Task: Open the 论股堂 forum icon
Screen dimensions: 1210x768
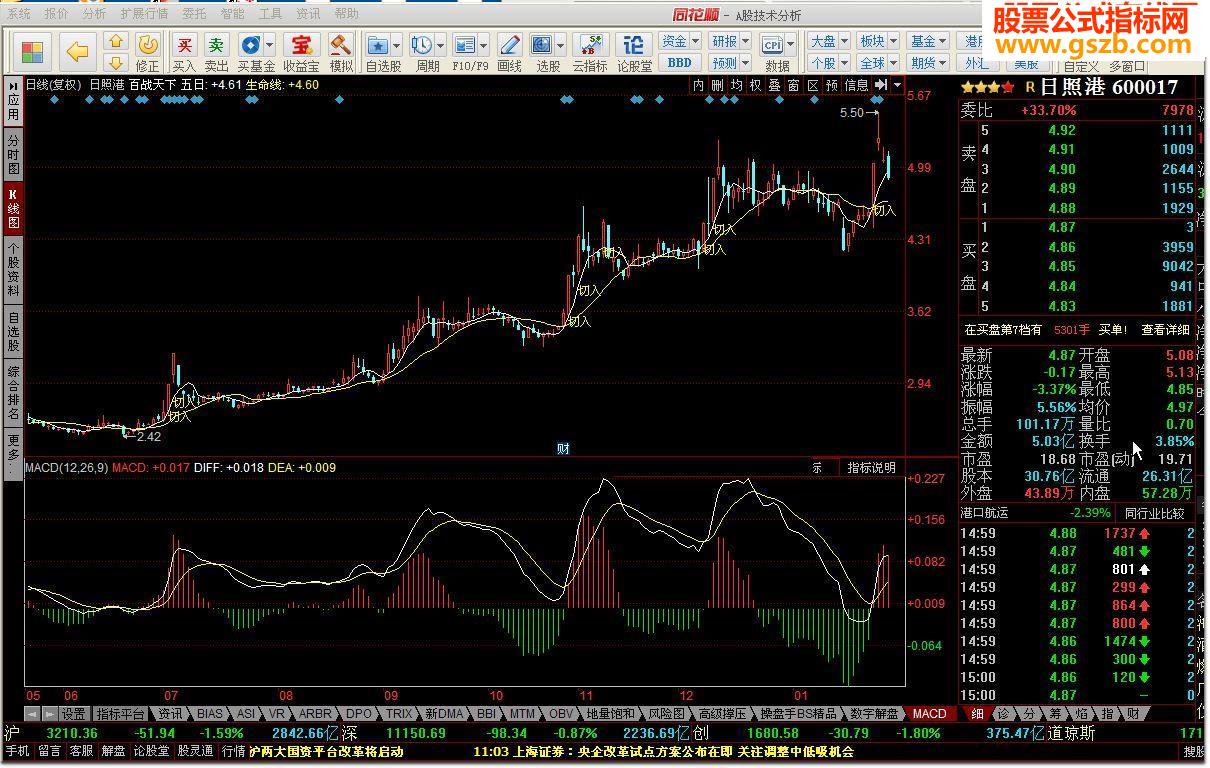Action: click(634, 52)
